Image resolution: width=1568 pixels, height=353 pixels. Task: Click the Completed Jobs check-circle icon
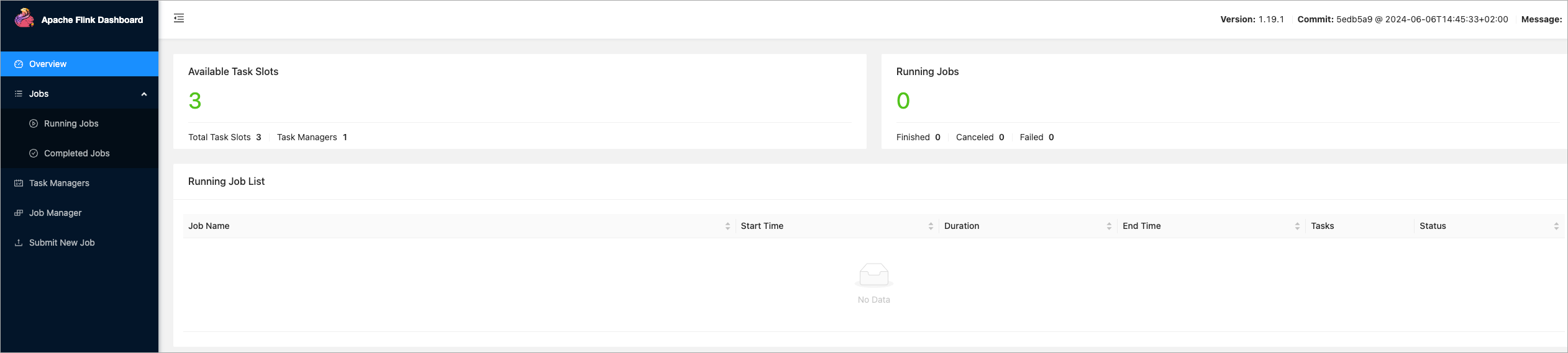[x=34, y=153]
